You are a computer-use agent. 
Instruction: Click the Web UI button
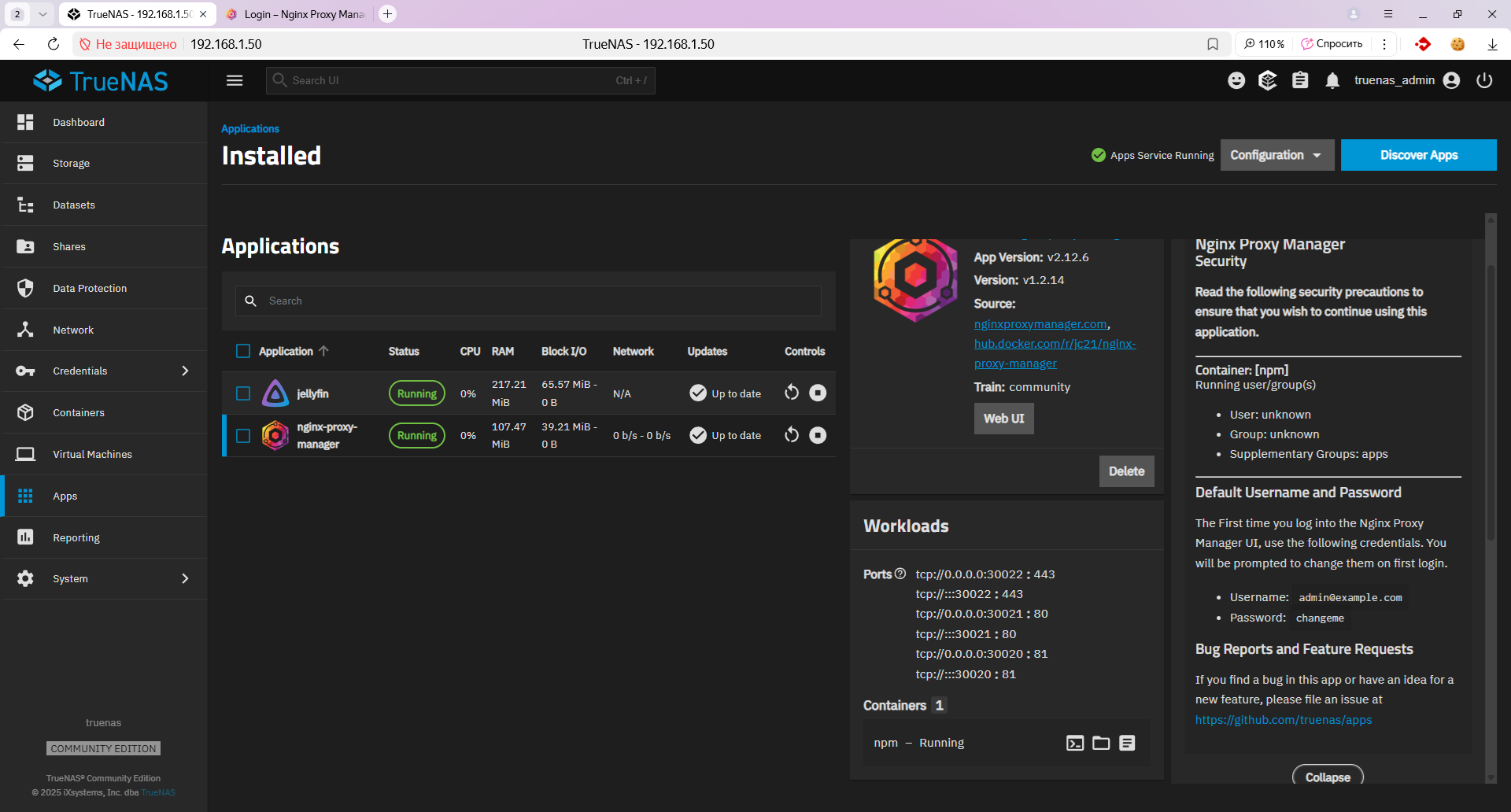[x=1003, y=419]
